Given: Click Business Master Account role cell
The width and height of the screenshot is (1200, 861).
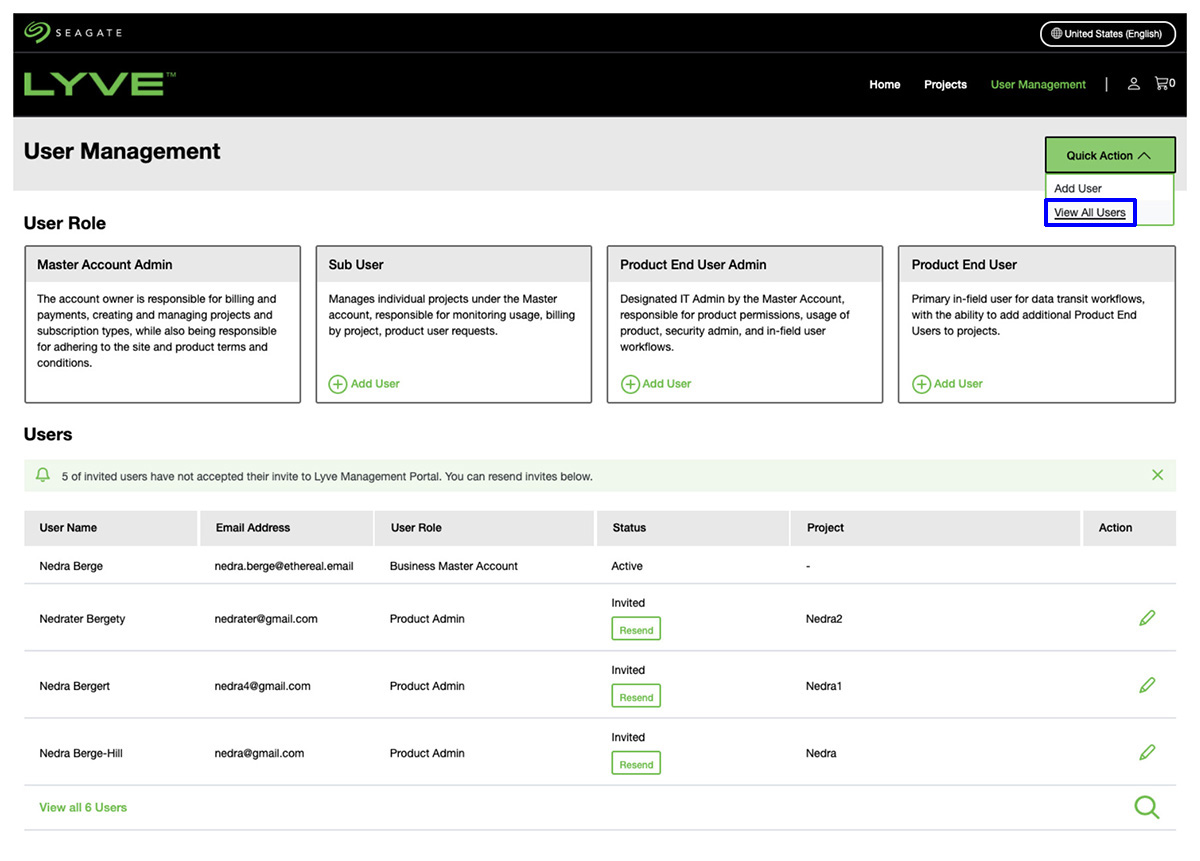Looking at the screenshot, I should point(454,566).
